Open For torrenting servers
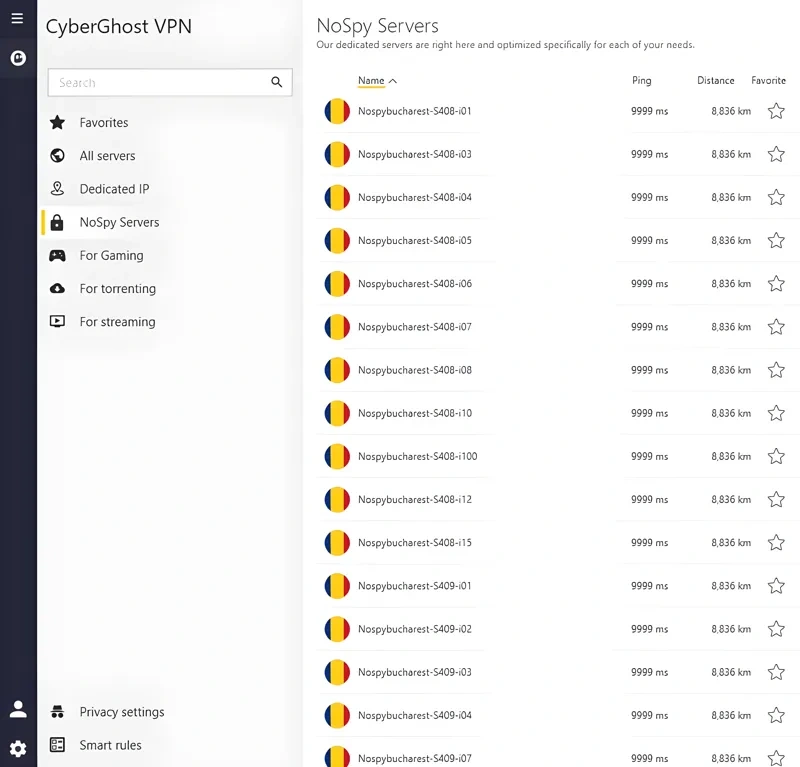 117,289
